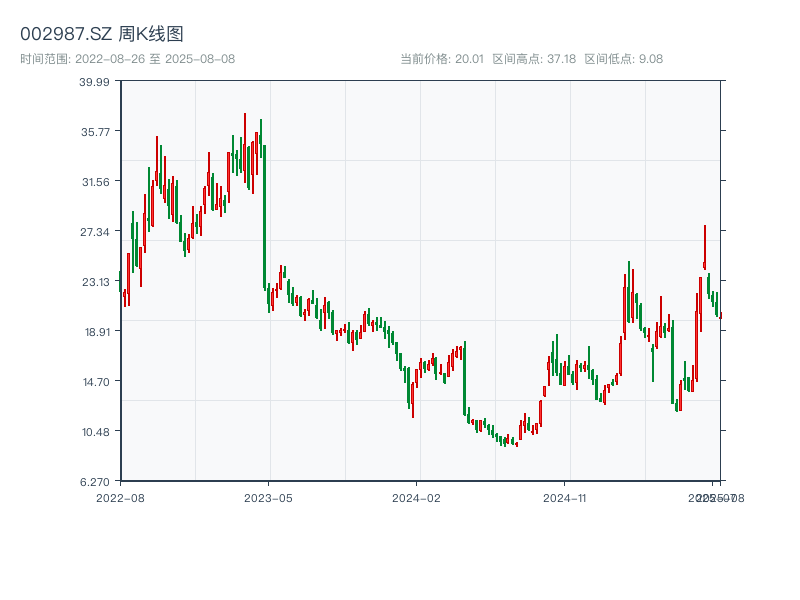Select the 2024-11 x-axis date label
This screenshot has height=600, width=800.
565,497
